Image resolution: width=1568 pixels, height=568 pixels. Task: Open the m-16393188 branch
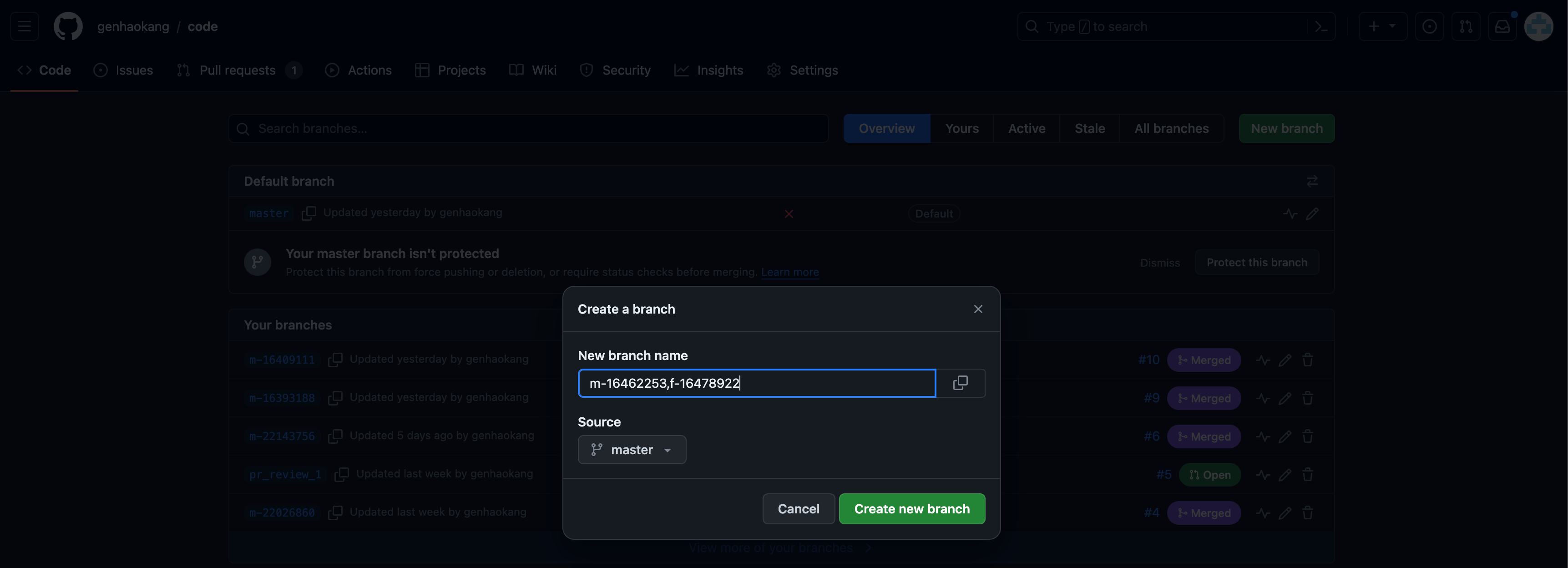coord(282,398)
